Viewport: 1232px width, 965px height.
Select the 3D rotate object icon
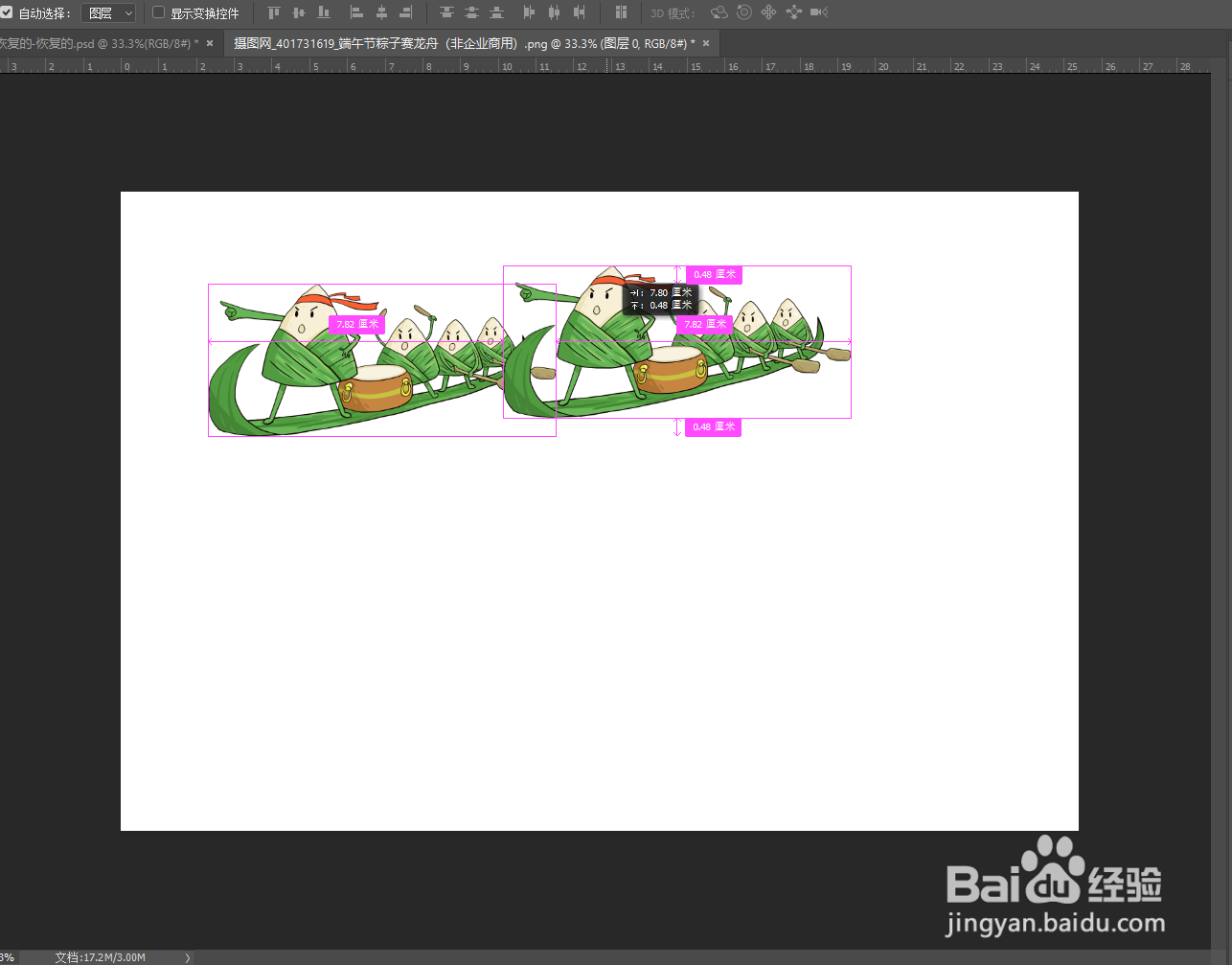click(x=719, y=12)
